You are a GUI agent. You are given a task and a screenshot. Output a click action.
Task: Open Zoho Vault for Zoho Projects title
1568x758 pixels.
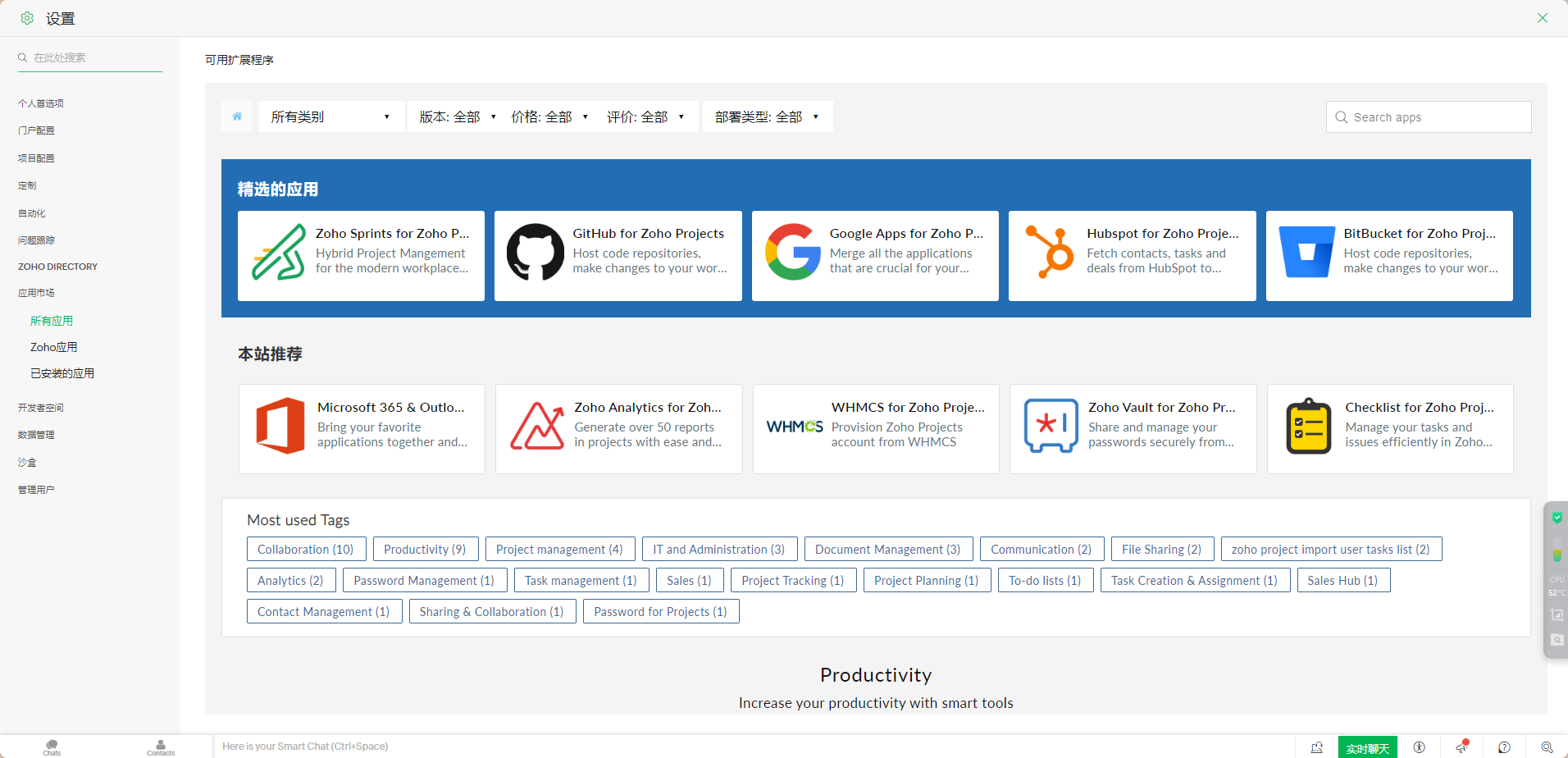pos(1162,407)
